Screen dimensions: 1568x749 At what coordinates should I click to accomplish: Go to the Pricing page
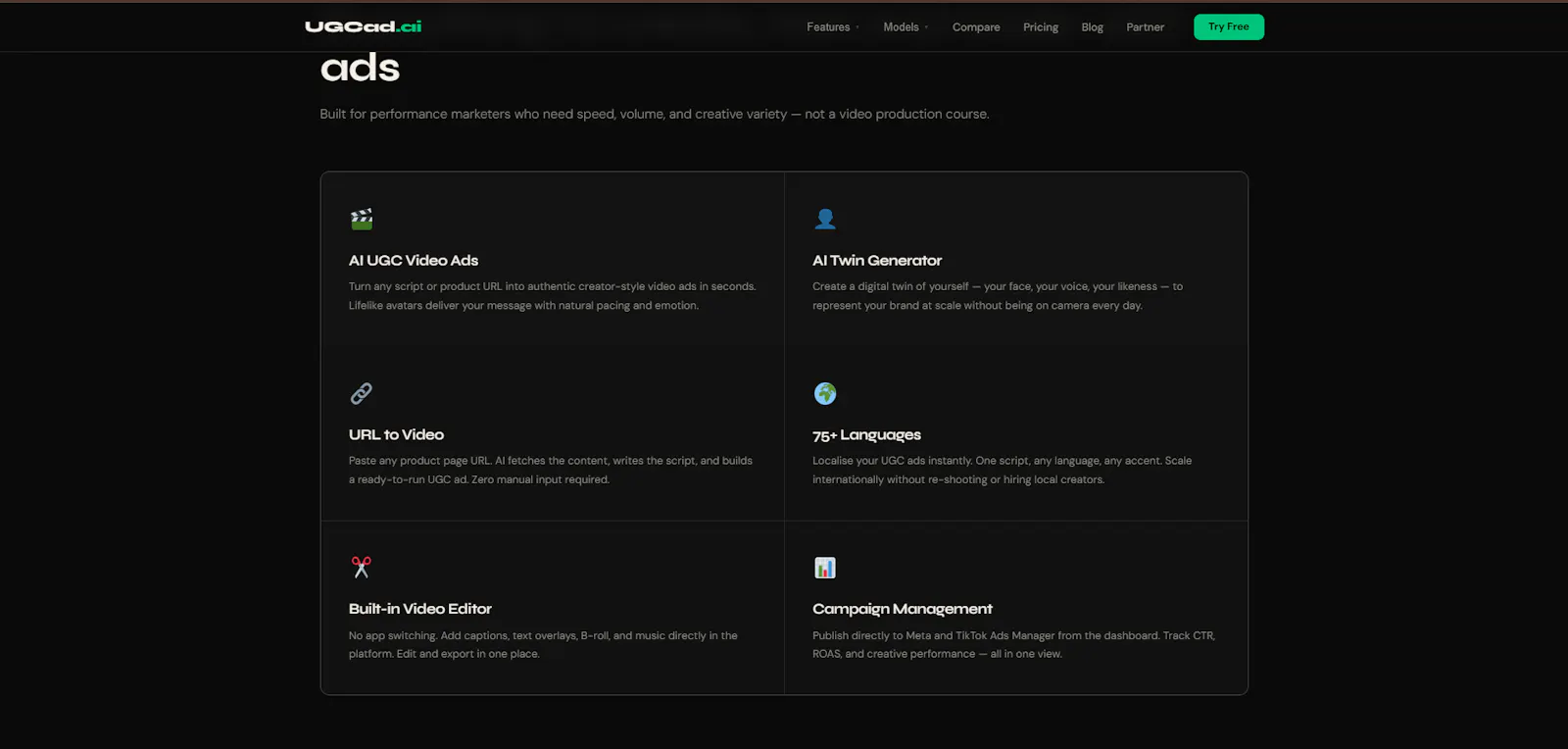pyautogui.click(x=1041, y=27)
